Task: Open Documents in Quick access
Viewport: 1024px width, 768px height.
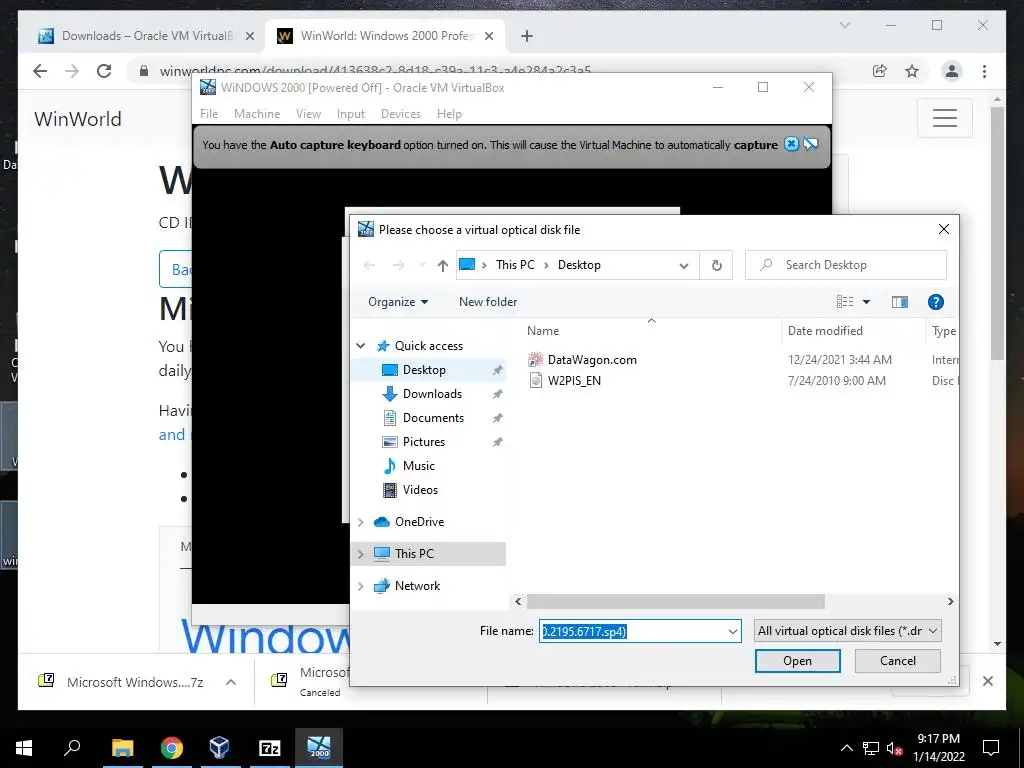Action: tap(433, 418)
